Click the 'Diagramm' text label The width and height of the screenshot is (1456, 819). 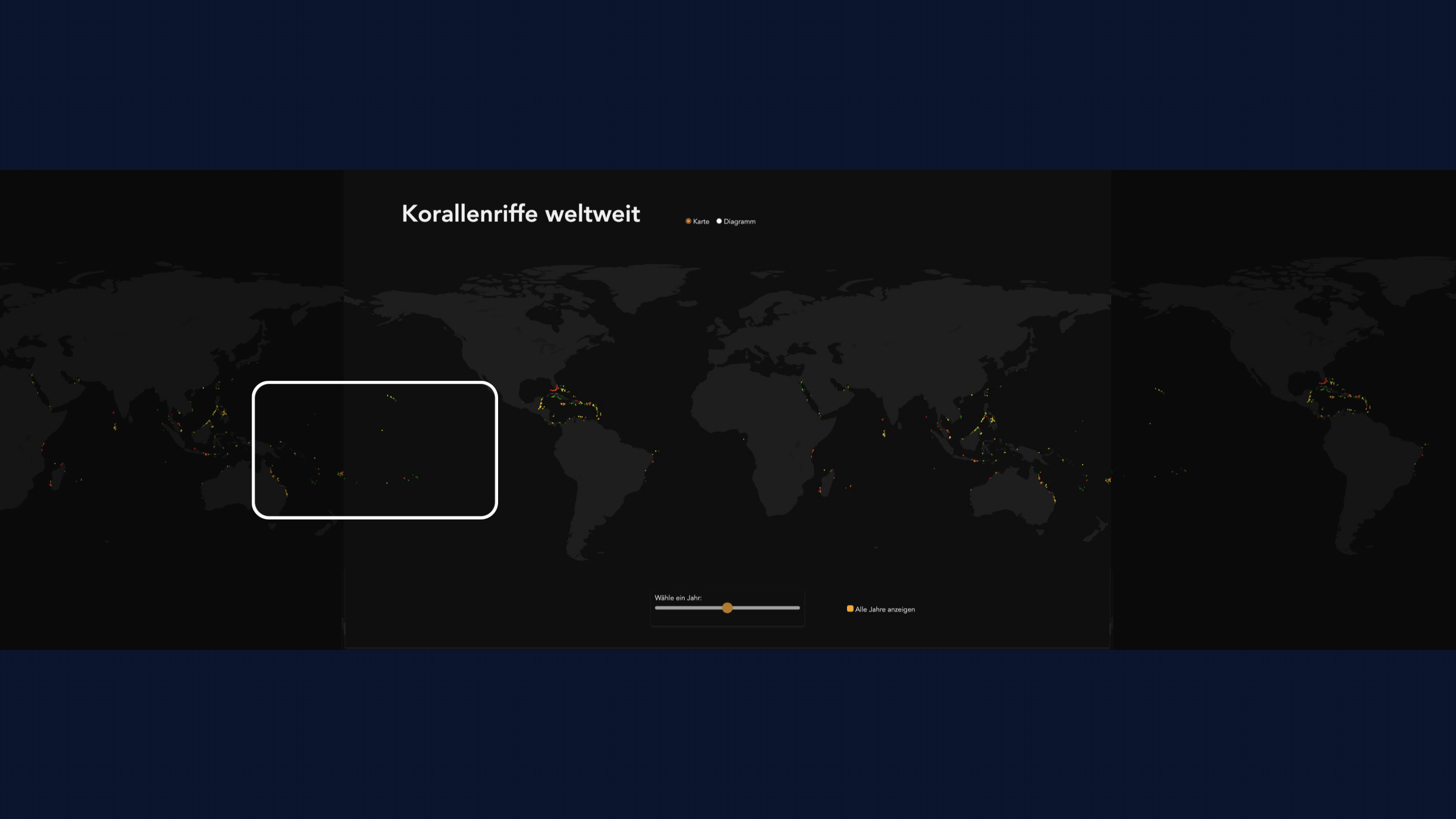click(739, 221)
